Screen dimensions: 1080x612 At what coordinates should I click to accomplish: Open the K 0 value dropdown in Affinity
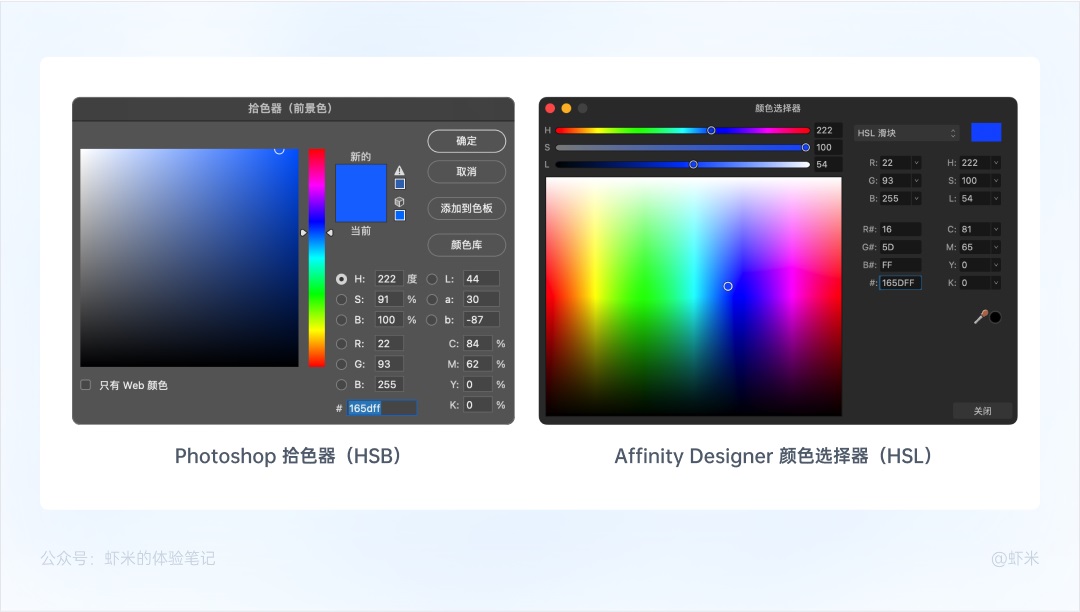[x=996, y=283]
